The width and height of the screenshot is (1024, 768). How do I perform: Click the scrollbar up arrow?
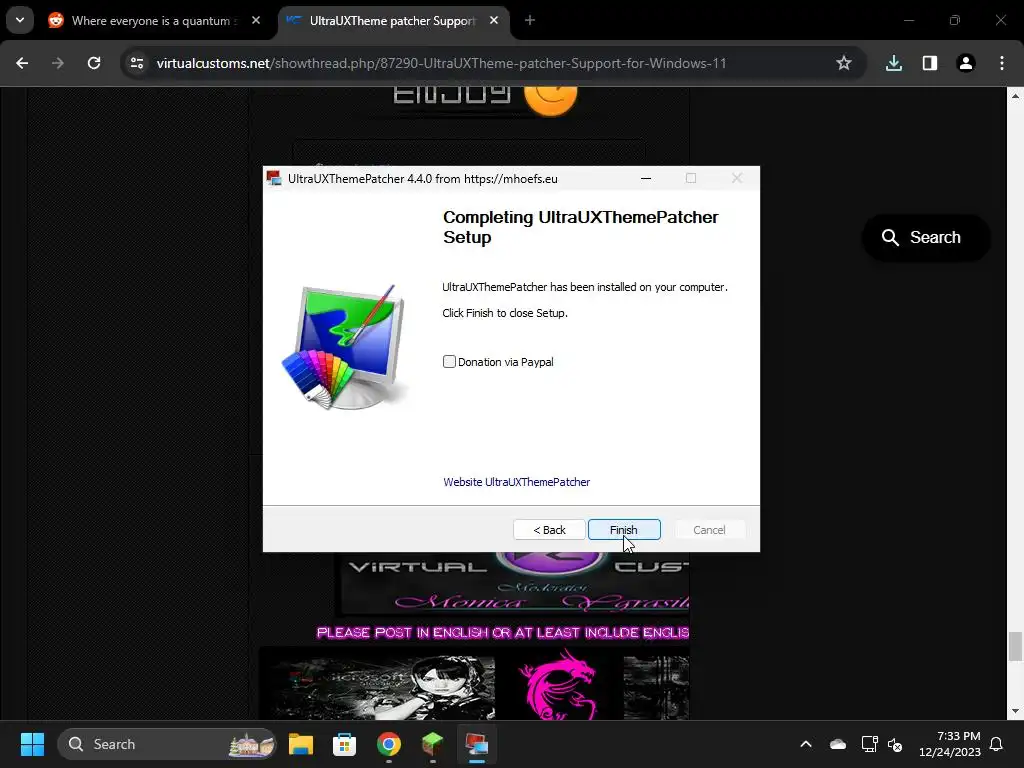coord(1015,96)
